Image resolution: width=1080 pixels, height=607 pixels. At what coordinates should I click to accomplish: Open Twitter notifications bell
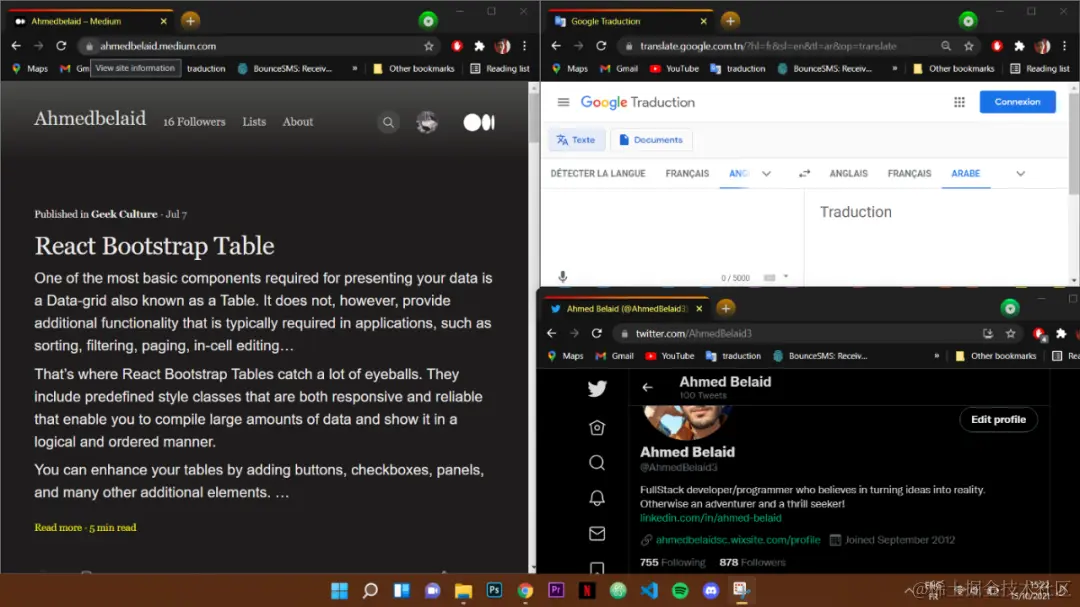(x=597, y=498)
